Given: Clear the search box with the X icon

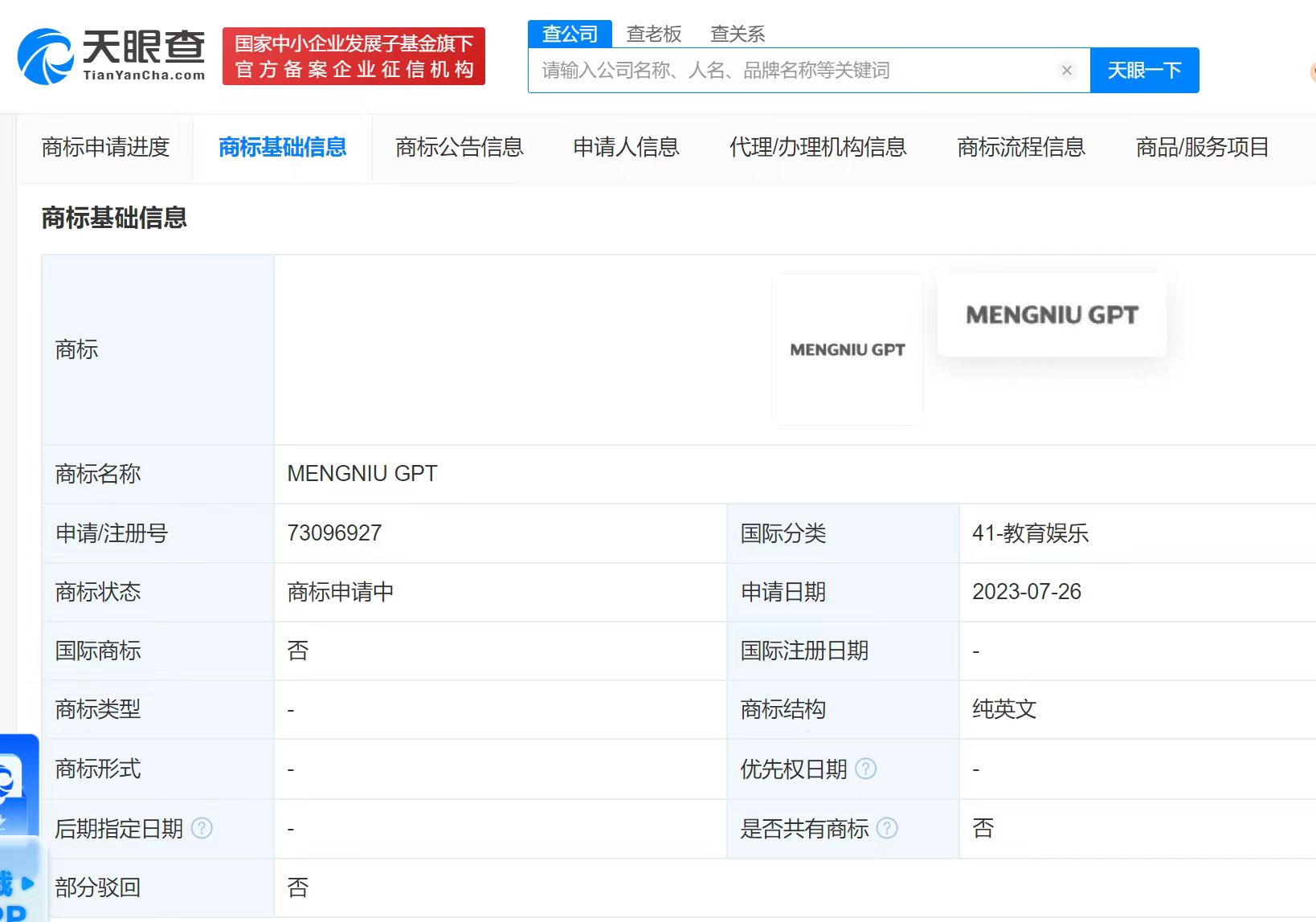Looking at the screenshot, I should 1067,71.
